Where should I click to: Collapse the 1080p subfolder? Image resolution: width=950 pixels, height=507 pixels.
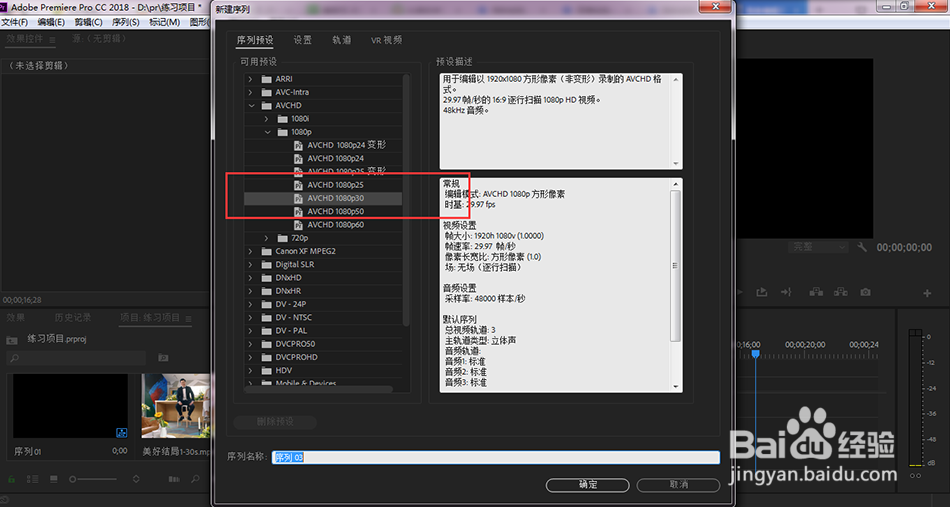click(267, 132)
